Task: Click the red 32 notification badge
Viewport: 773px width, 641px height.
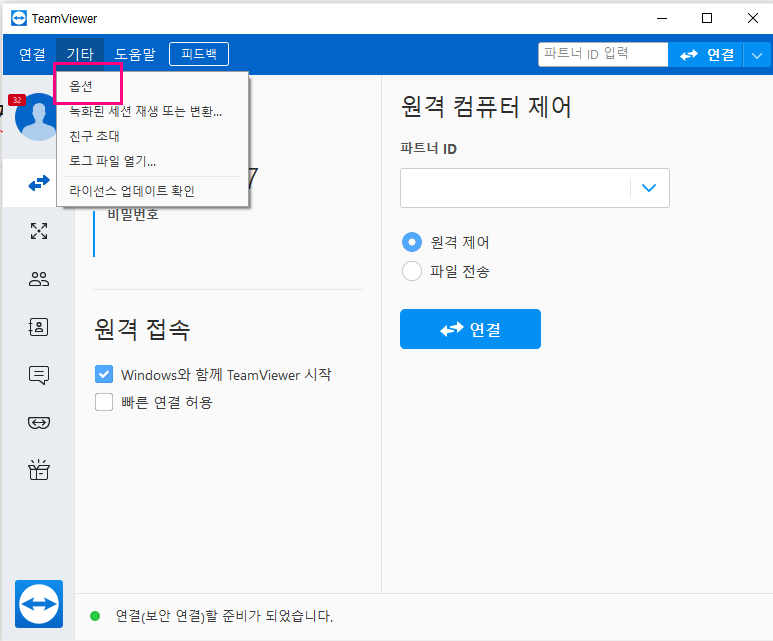Action: coord(17,100)
